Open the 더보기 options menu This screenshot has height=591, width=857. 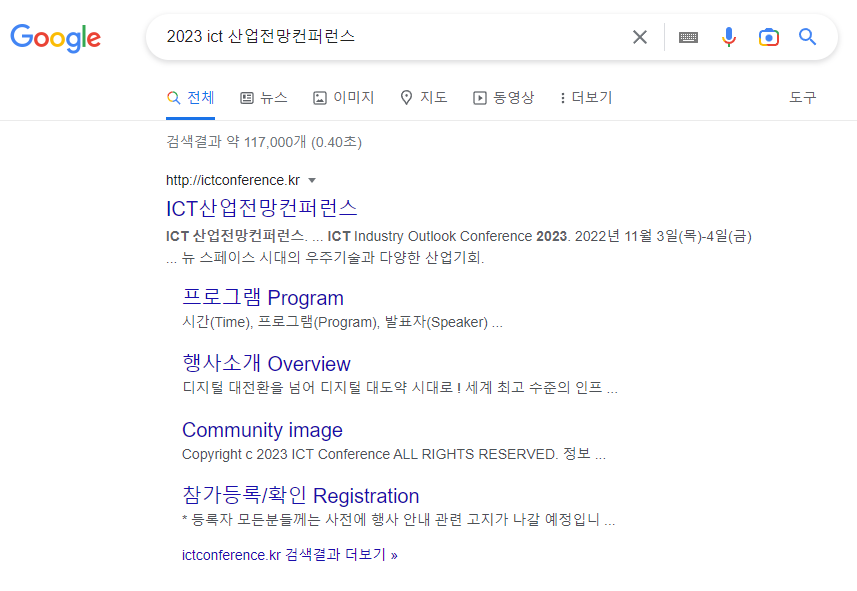[585, 97]
